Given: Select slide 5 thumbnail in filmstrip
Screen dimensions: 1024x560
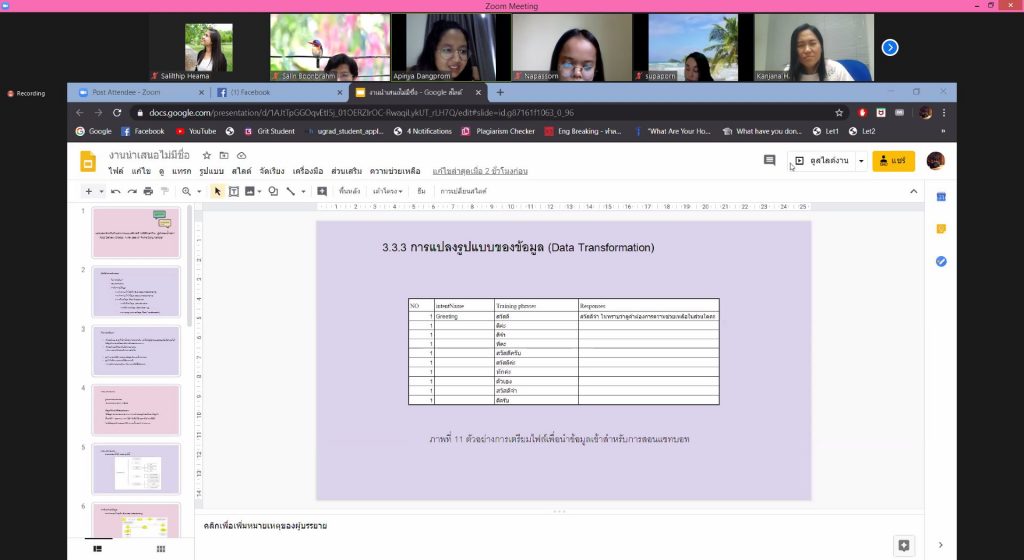Looking at the screenshot, I should click(136, 468).
